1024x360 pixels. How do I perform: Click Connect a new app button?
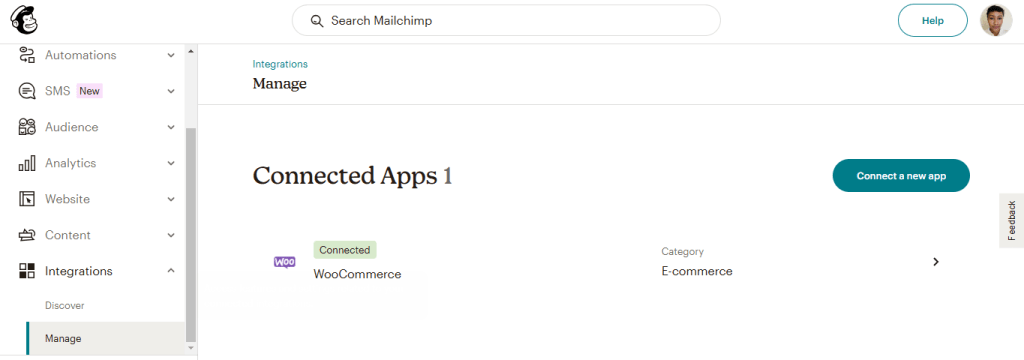coord(901,176)
